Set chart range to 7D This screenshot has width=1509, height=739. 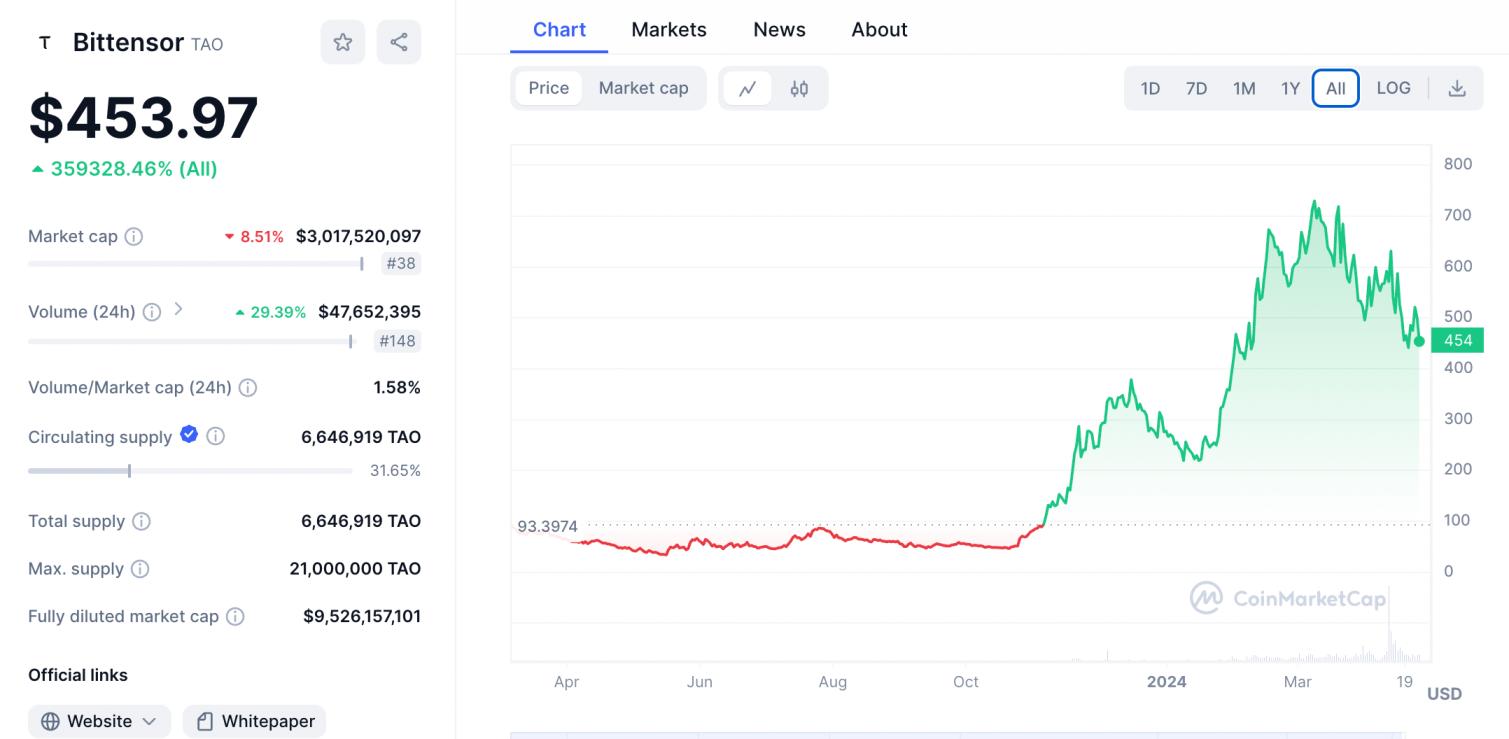1196,88
